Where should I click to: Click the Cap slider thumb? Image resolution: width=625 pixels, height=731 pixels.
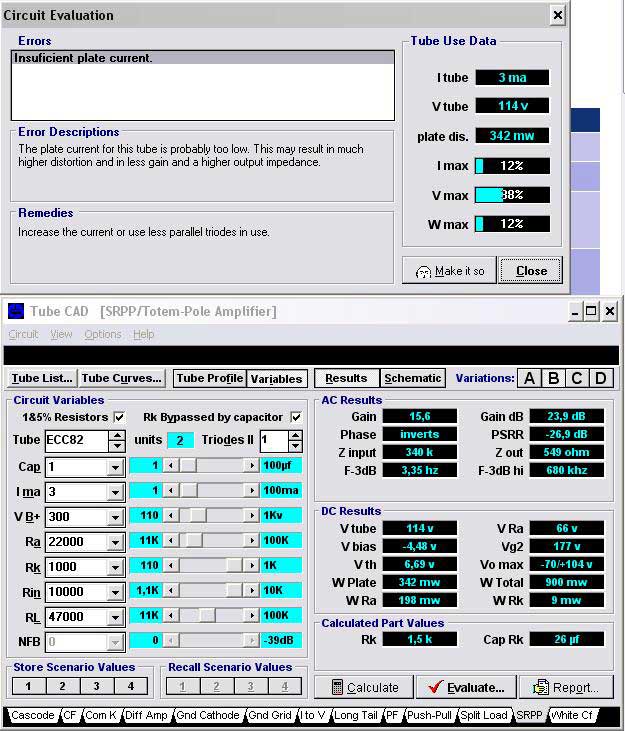(x=188, y=465)
